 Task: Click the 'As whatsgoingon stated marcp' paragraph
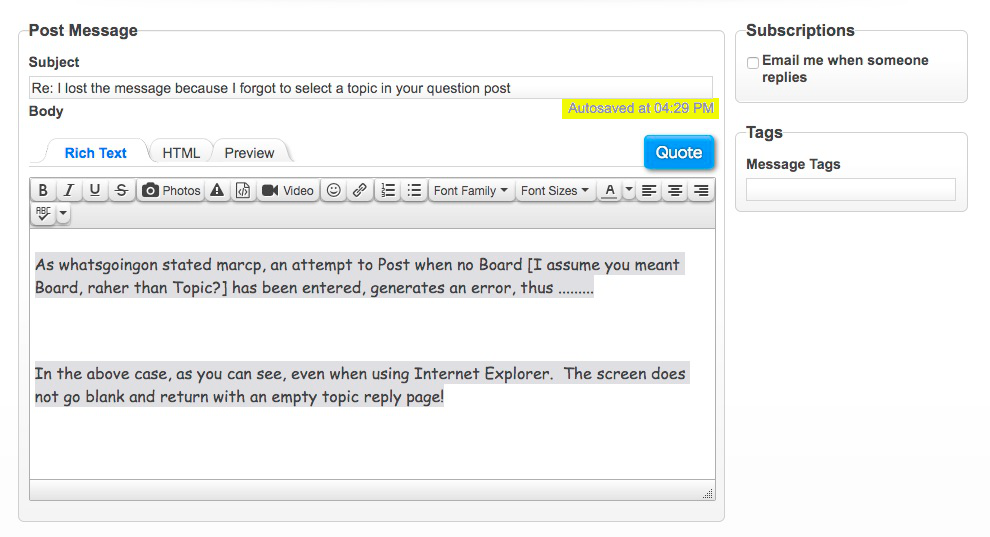[x=359, y=276]
